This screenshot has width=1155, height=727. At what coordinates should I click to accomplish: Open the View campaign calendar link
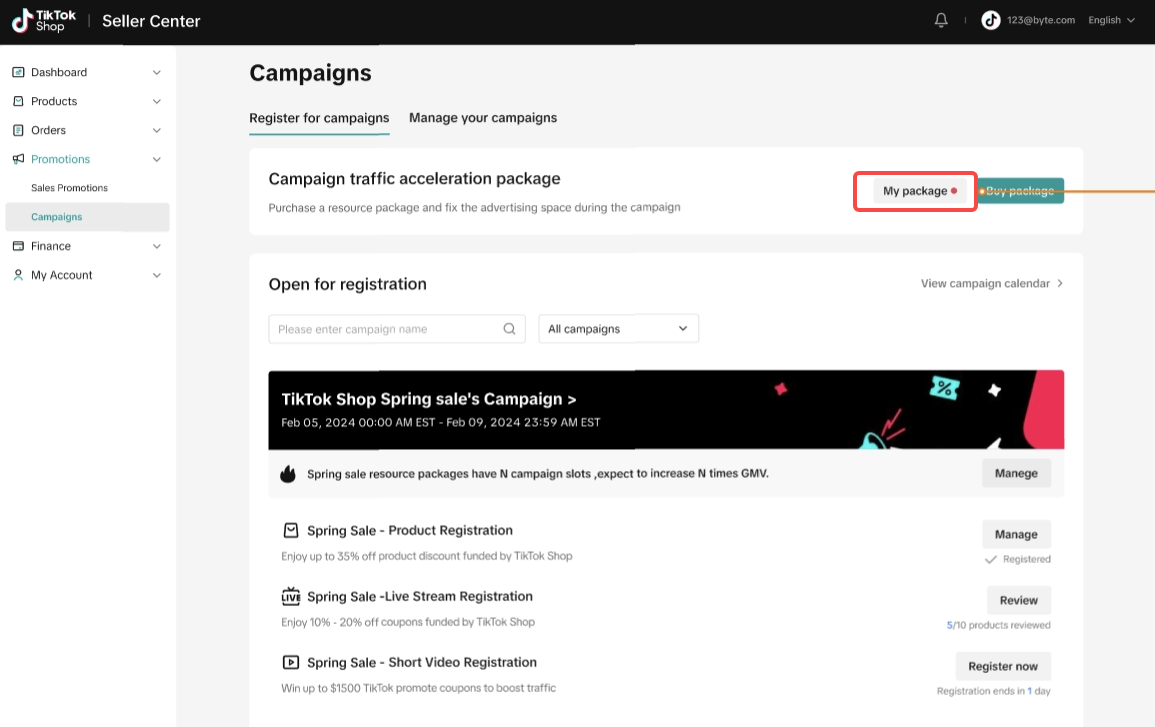[x=991, y=284]
